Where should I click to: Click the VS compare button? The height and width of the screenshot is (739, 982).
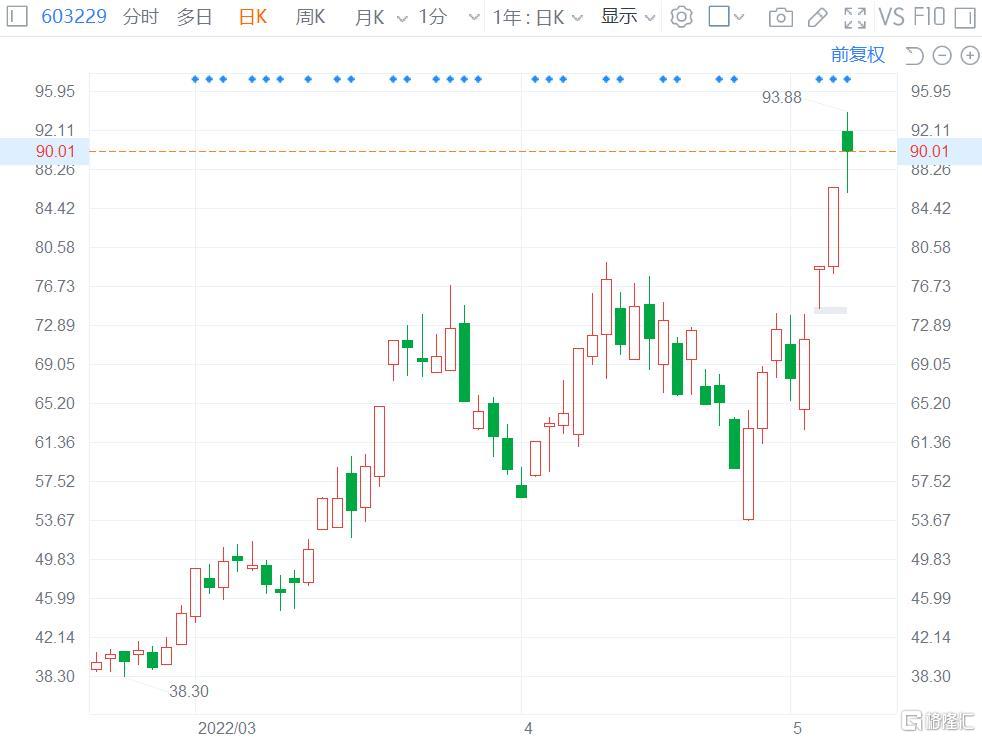point(892,17)
